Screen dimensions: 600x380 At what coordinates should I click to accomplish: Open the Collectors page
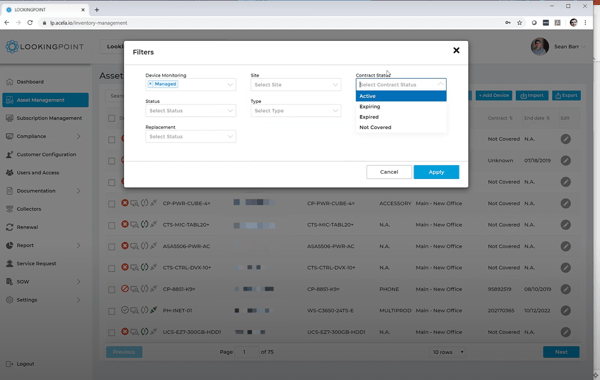(29, 209)
